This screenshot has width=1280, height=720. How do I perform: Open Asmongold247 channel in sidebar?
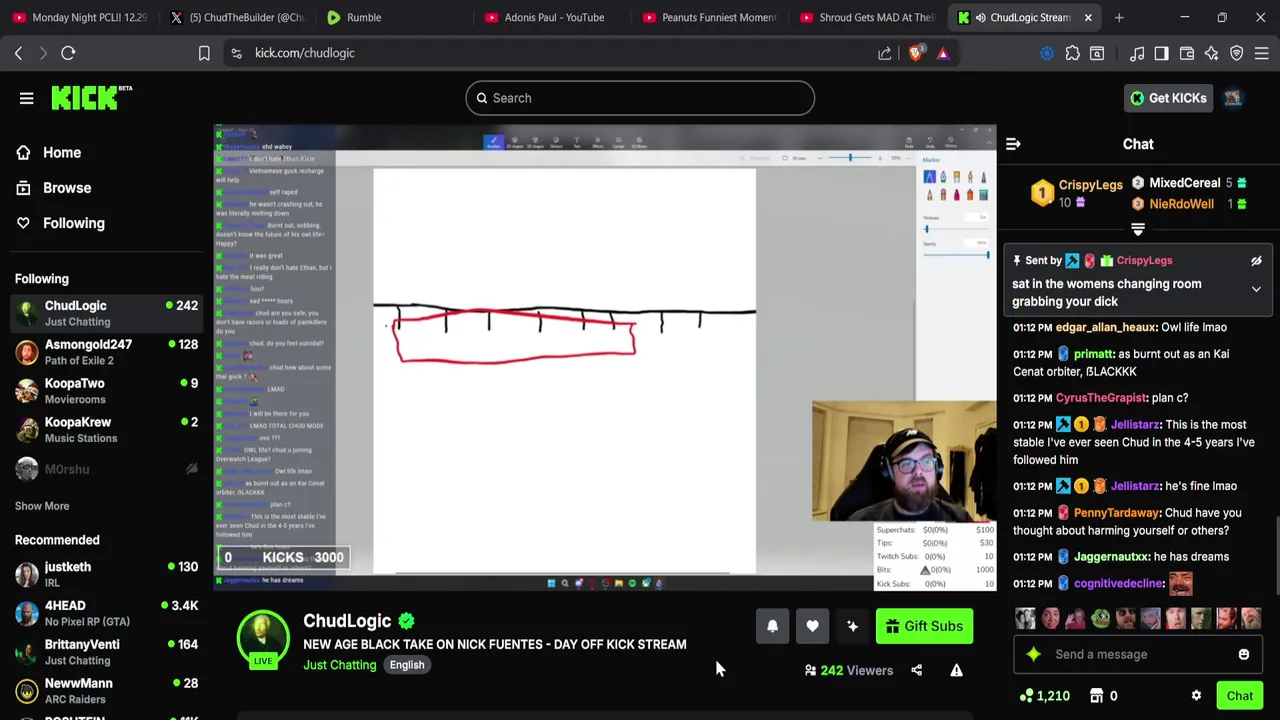click(x=105, y=352)
